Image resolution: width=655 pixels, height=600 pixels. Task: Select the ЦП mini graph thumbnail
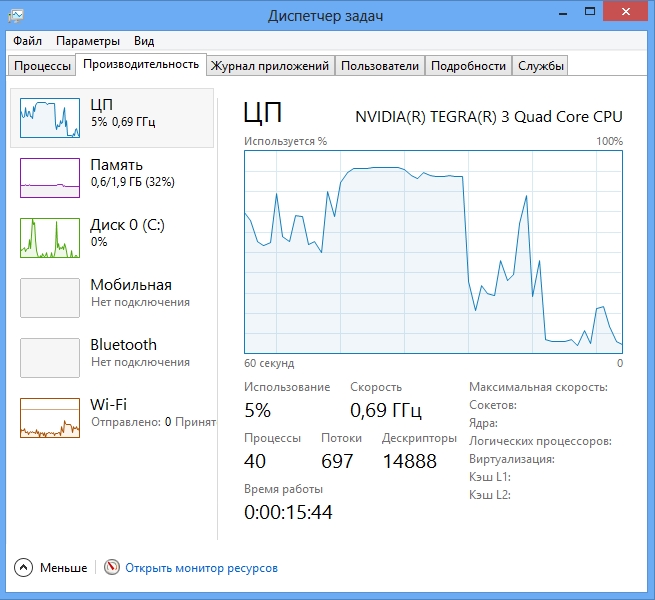pyautogui.click(x=50, y=118)
